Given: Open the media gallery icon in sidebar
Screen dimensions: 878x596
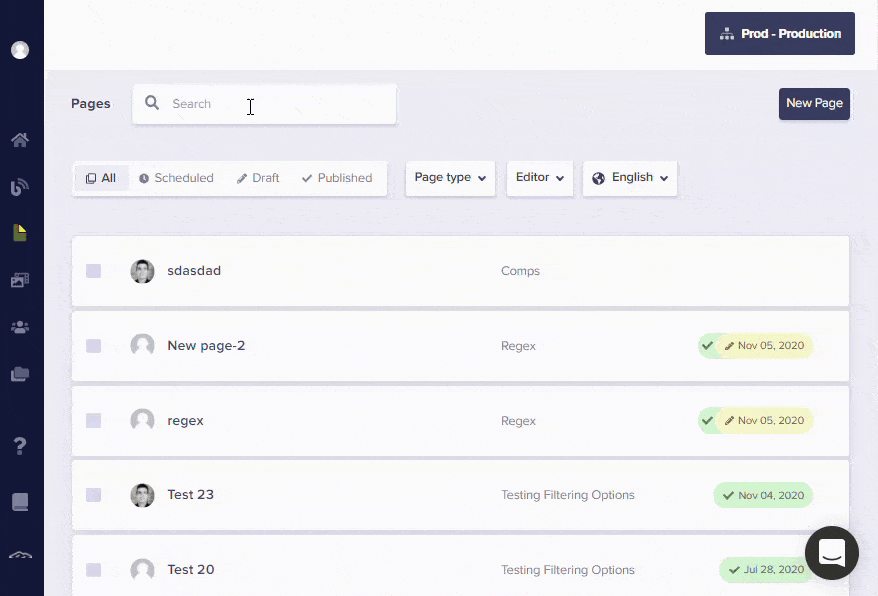Looking at the screenshot, I should tap(20, 281).
